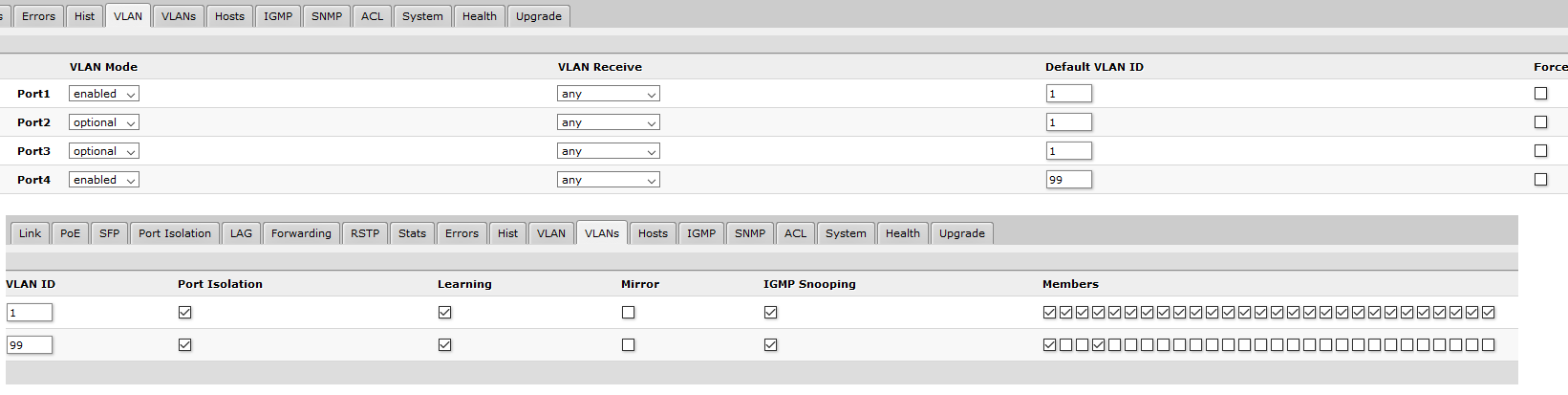1568x395 pixels.
Task: Toggle Port Isolation for VLAN 99
Action: click(185, 345)
